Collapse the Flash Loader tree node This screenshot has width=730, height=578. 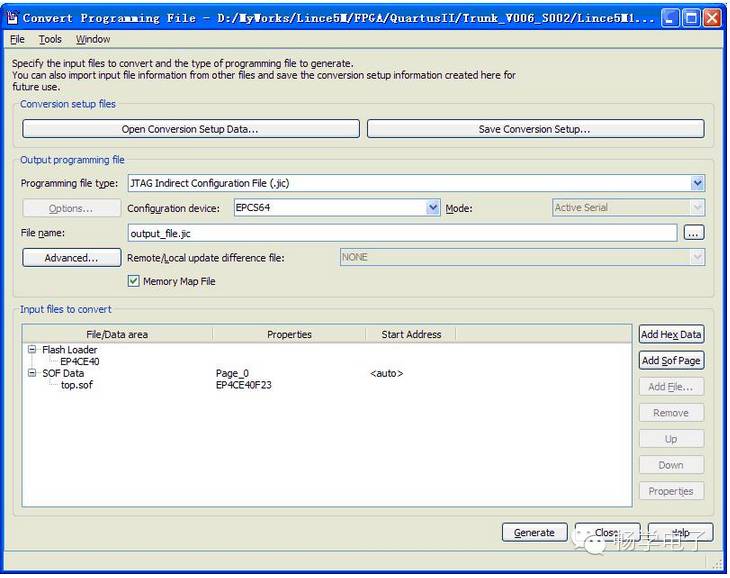click(32, 349)
